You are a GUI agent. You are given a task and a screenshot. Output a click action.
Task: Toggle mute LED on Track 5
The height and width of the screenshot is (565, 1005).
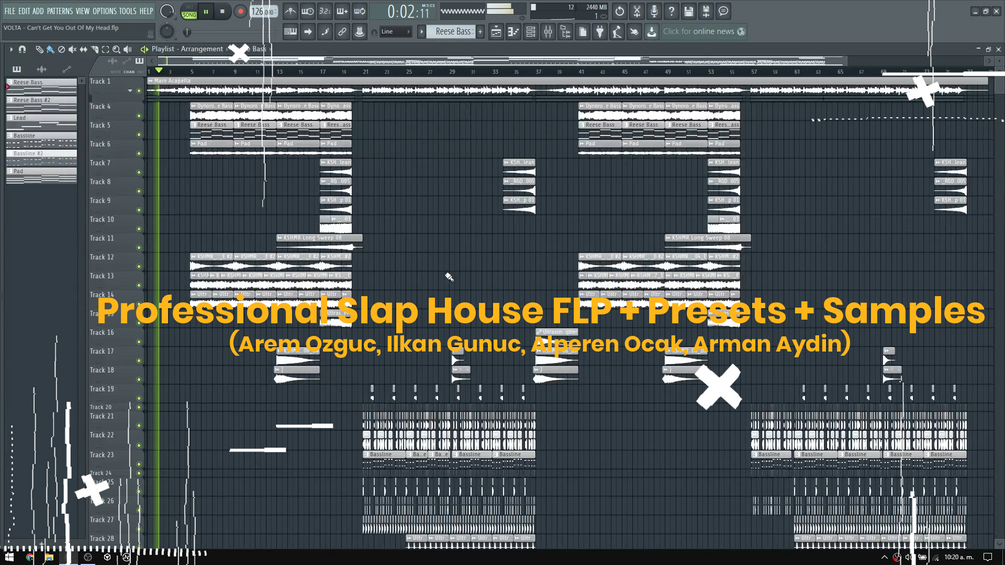[139, 135]
